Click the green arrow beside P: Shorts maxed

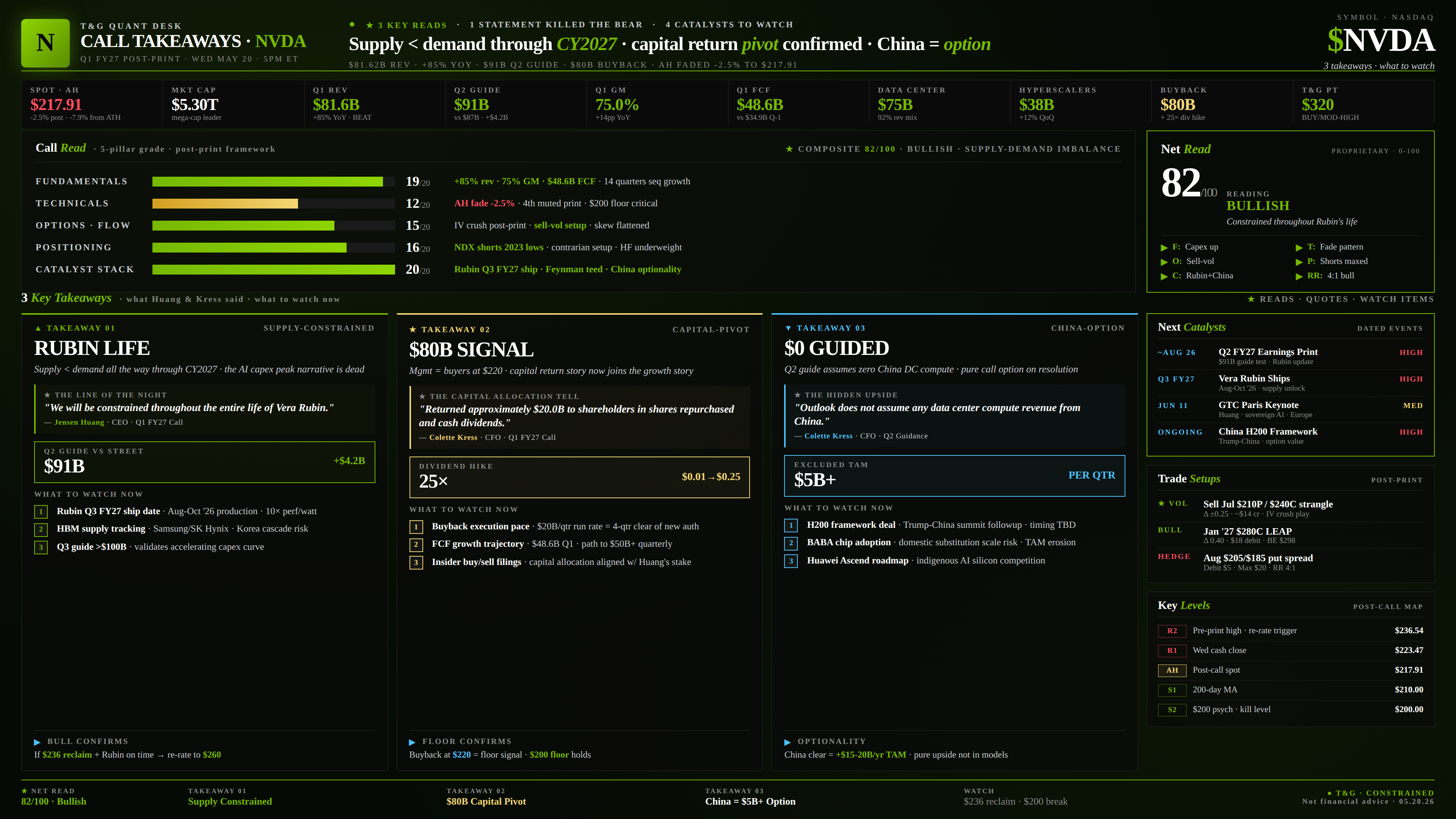point(1299,262)
